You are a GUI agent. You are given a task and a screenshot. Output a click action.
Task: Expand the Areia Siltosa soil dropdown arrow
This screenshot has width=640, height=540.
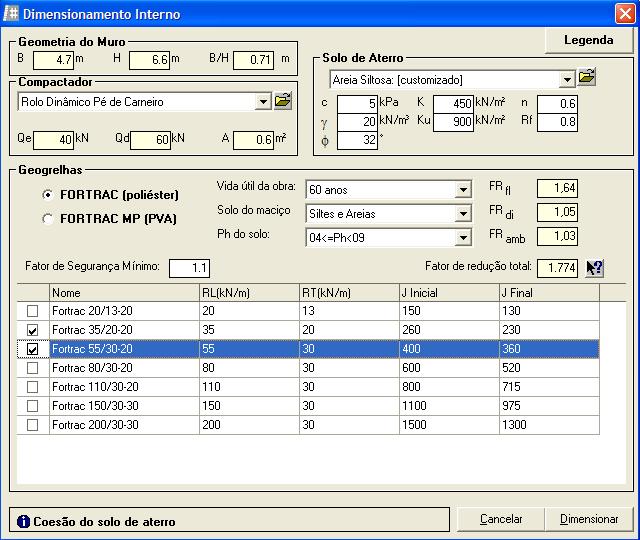click(x=567, y=80)
